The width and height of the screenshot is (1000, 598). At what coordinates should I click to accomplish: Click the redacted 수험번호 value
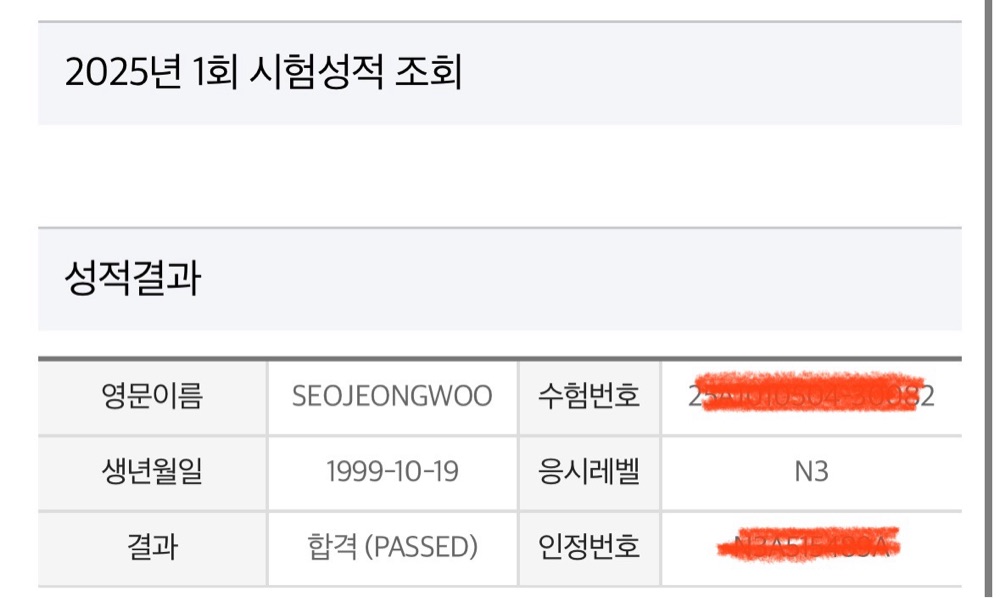coord(811,396)
